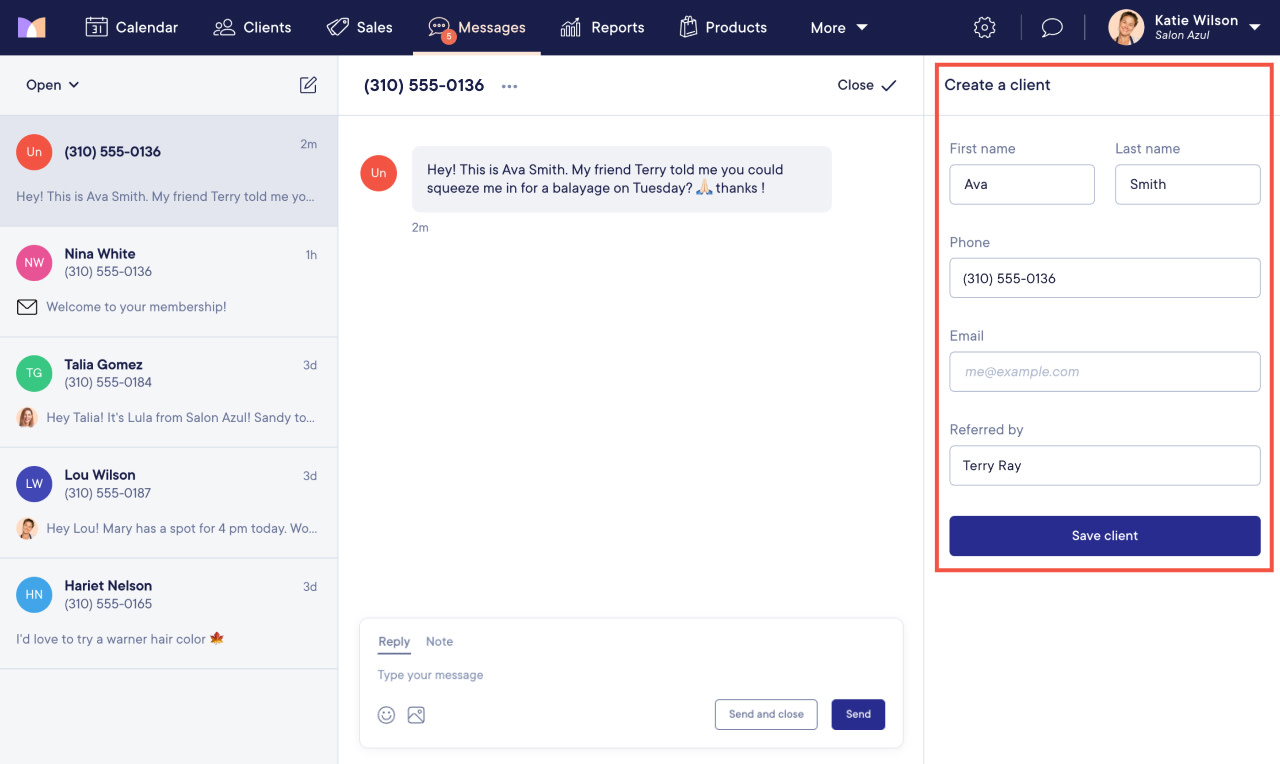Click the Un avatar in conversation list

click(x=34, y=152)
